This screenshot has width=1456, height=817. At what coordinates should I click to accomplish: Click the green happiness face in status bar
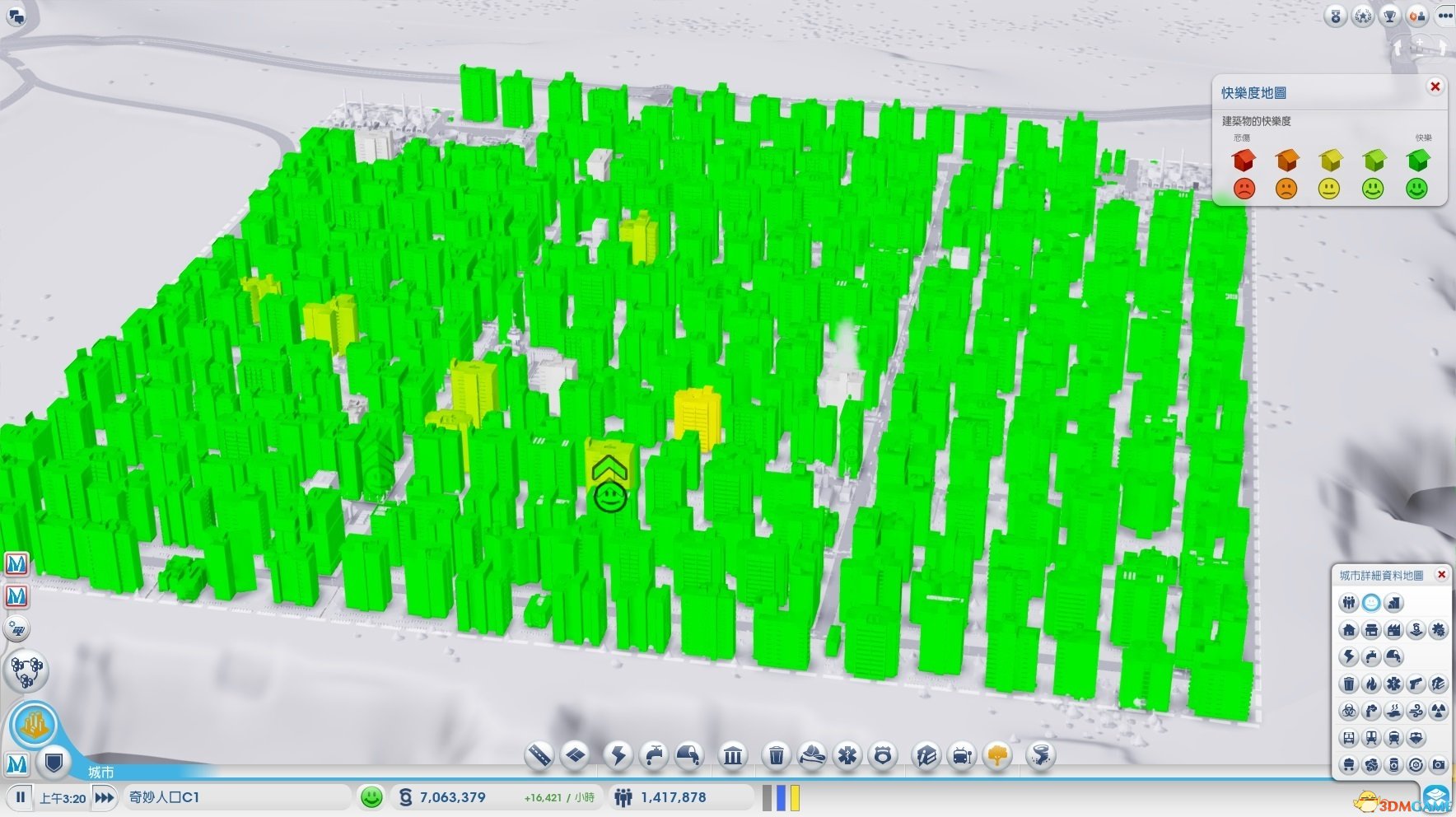(372, 797)
